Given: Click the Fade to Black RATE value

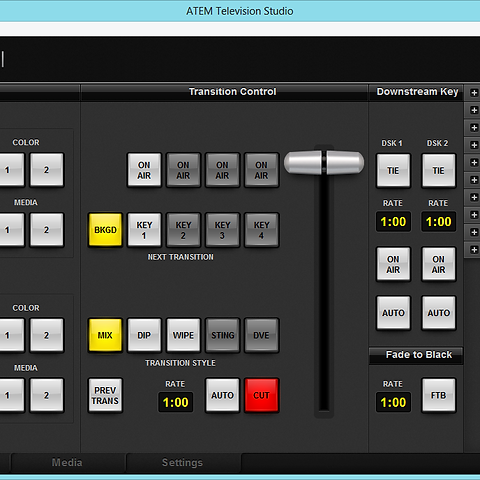Looking at the screenshot, I should (393, 402).
